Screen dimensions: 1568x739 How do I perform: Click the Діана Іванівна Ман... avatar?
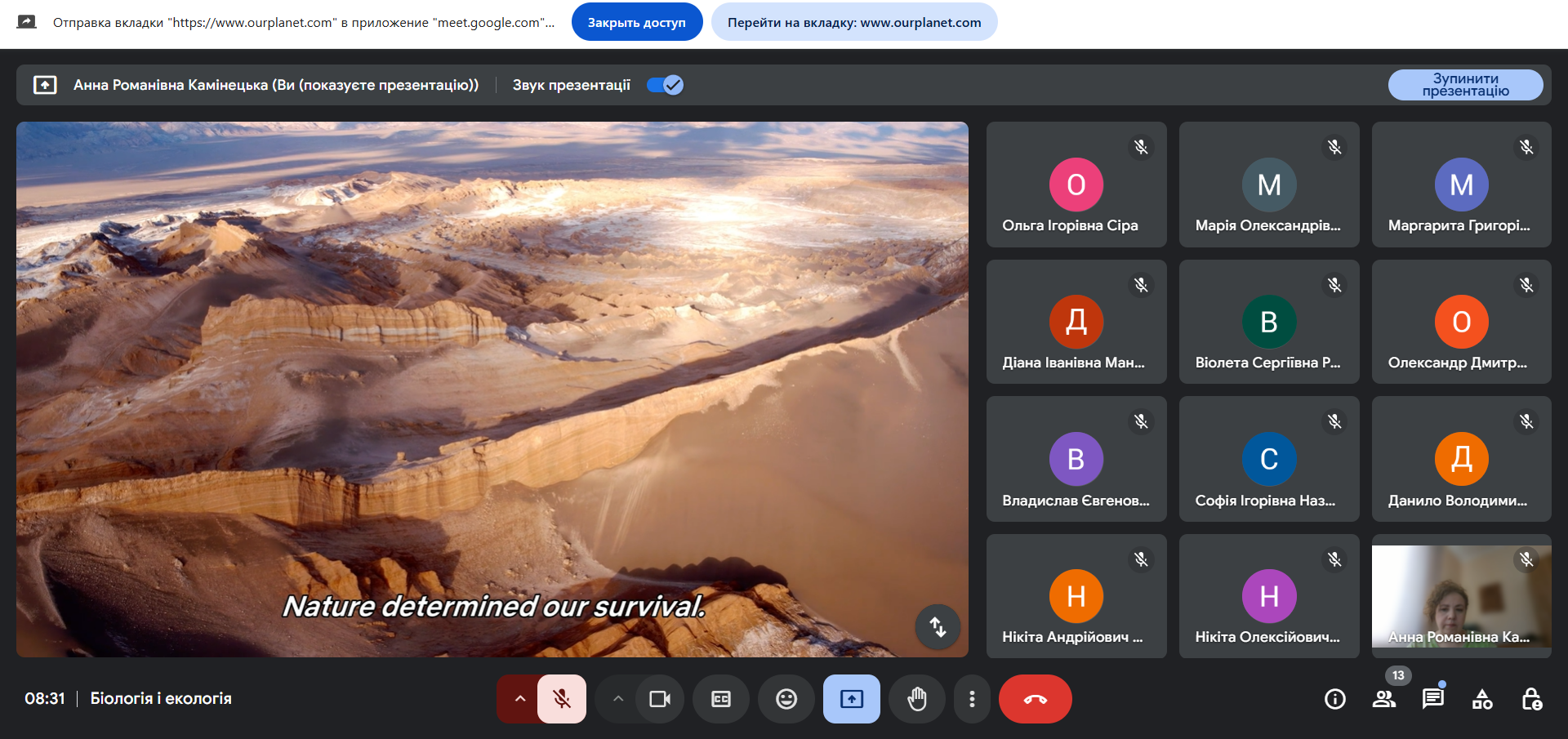pos(1076,322)
